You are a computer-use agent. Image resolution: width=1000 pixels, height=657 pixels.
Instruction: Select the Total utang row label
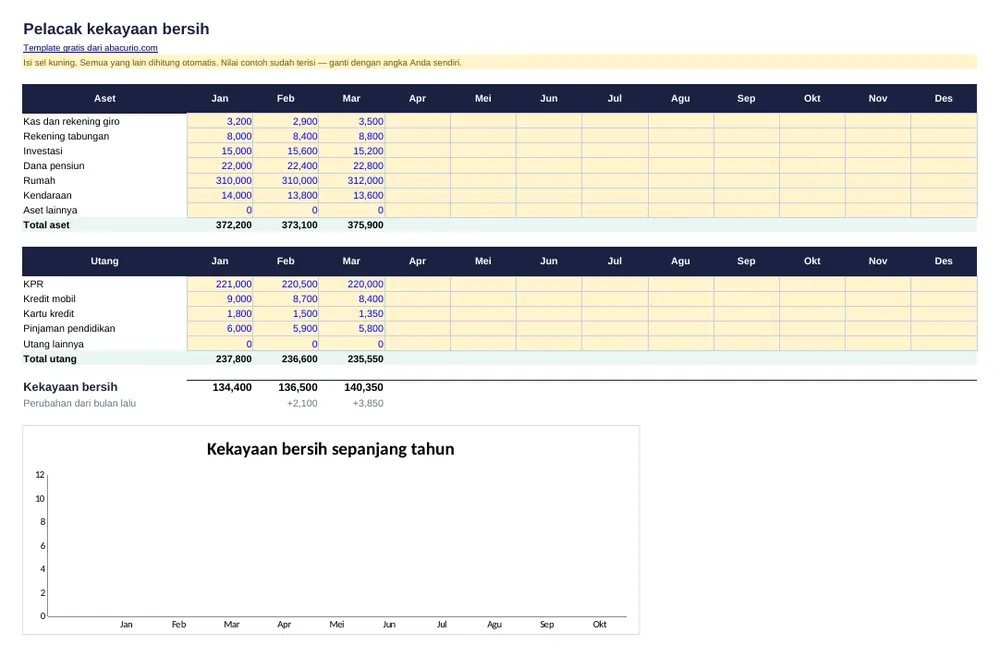(50, 358)
